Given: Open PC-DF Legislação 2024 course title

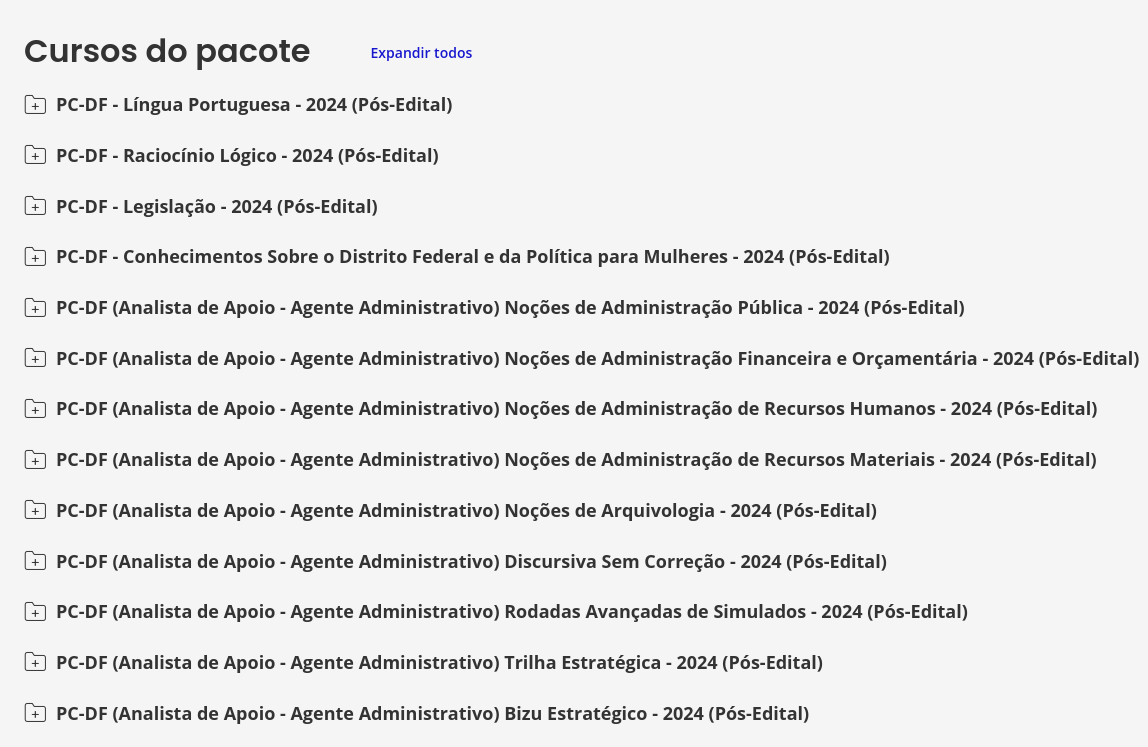Looking at the screenshot, I should point(217,207).
